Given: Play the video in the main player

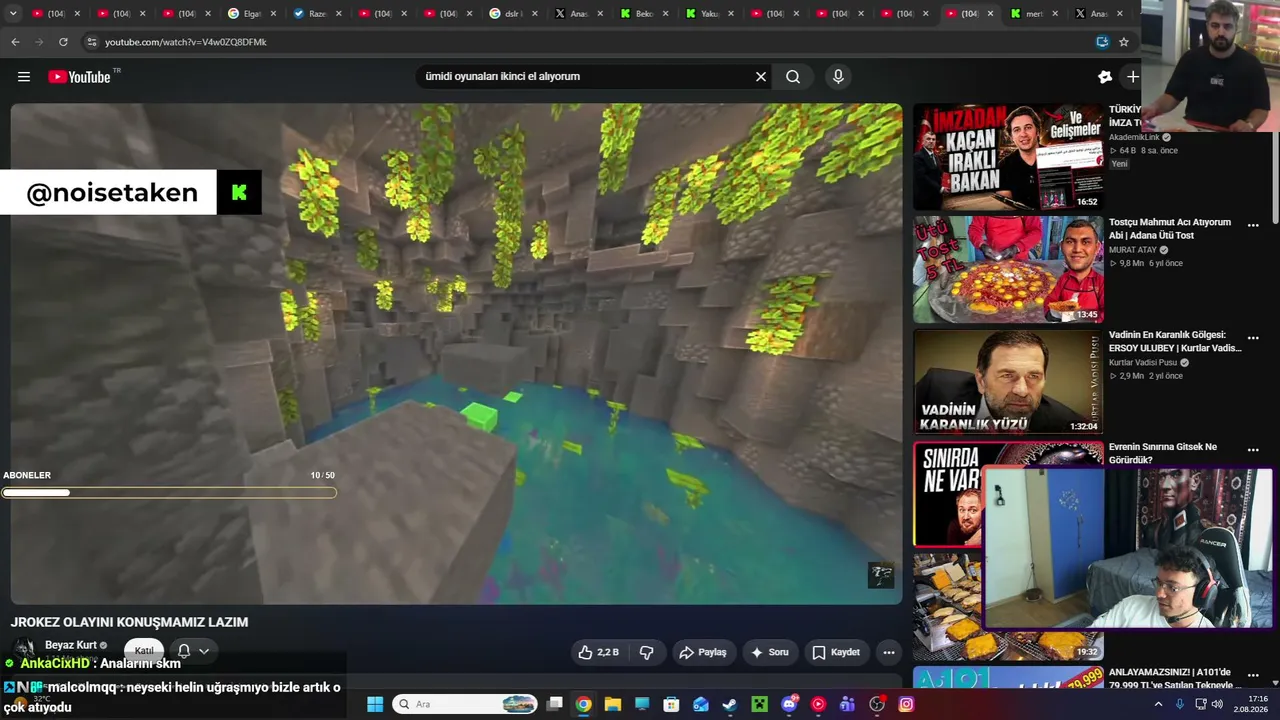Looking at the screenshot, I should pos(456,353).
